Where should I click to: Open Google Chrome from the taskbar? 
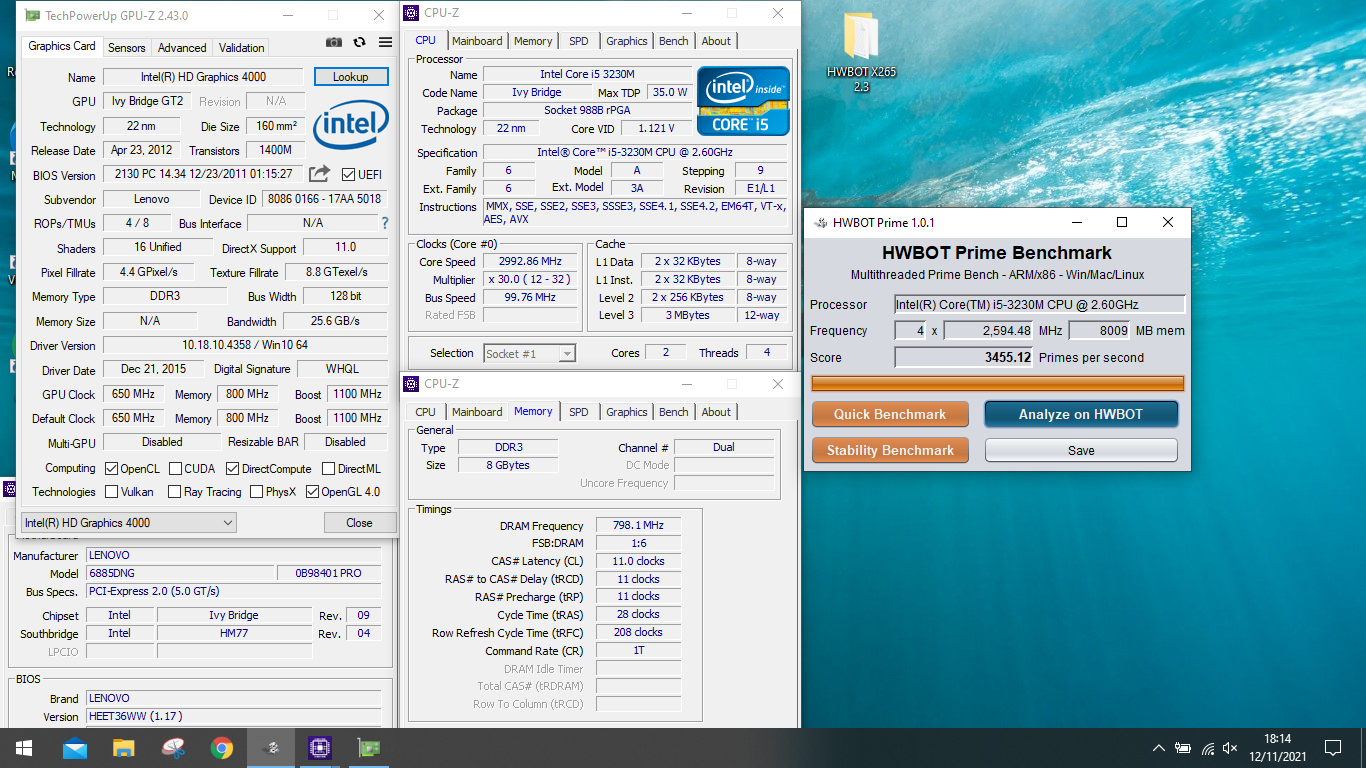[x=221, y=747]
